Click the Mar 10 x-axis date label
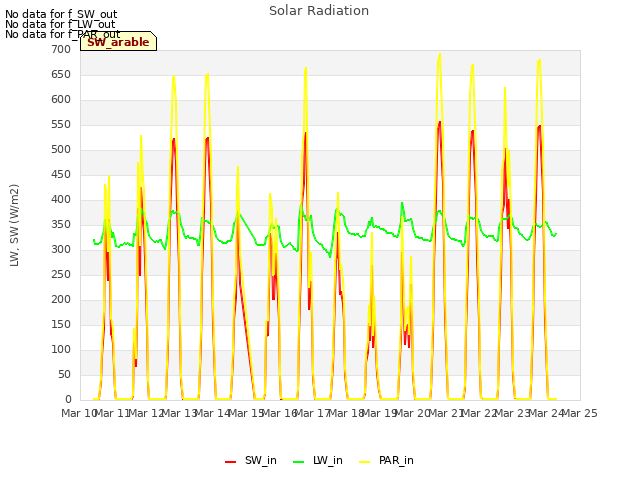Screen dimensions: 640x480 coord(79,413)
